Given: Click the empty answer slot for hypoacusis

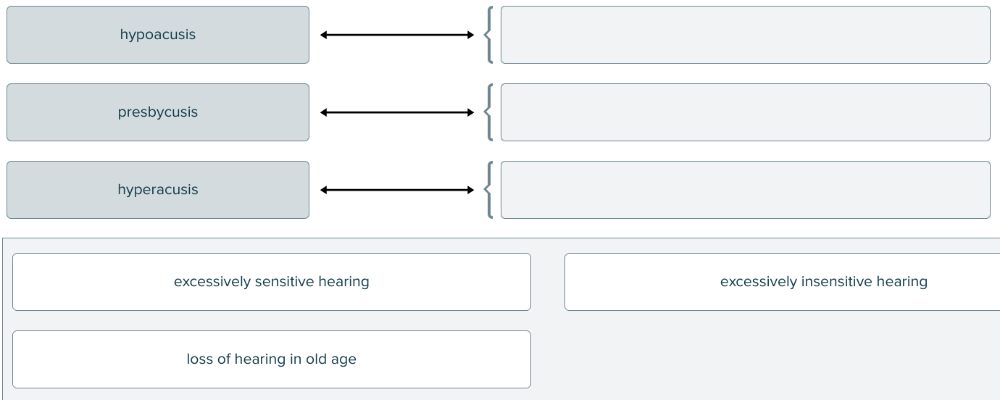Looking at the screenshot, I should click(745, 35).
